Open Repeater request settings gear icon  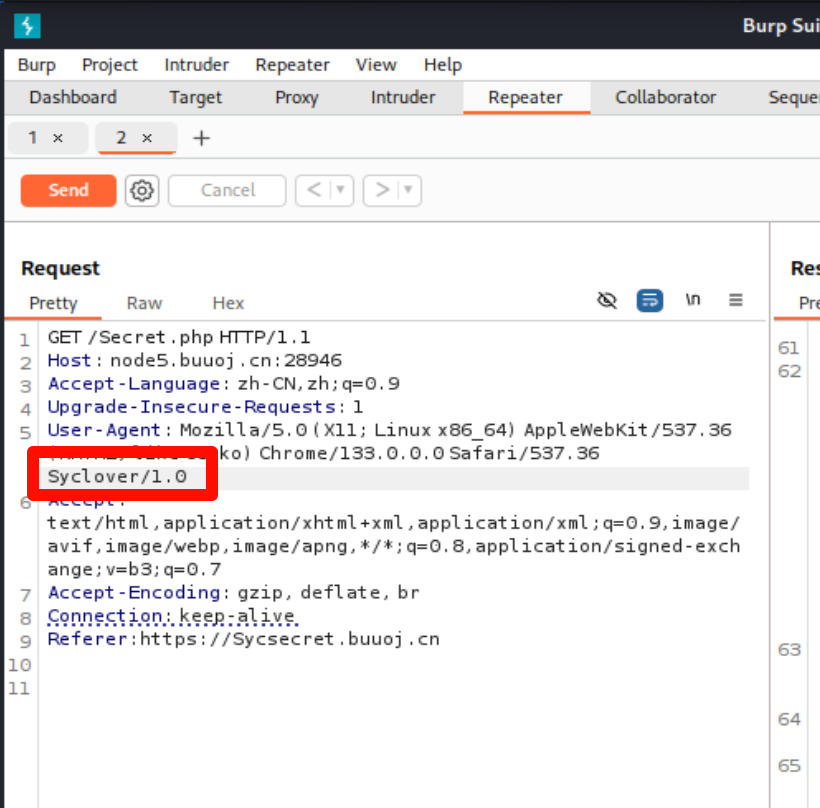(x=142, y=190)
